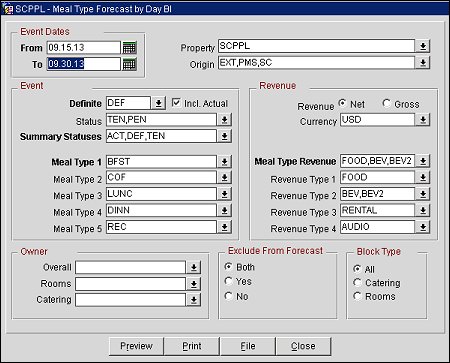
Task: Click the empty Catering owner field
Action: 130,300
